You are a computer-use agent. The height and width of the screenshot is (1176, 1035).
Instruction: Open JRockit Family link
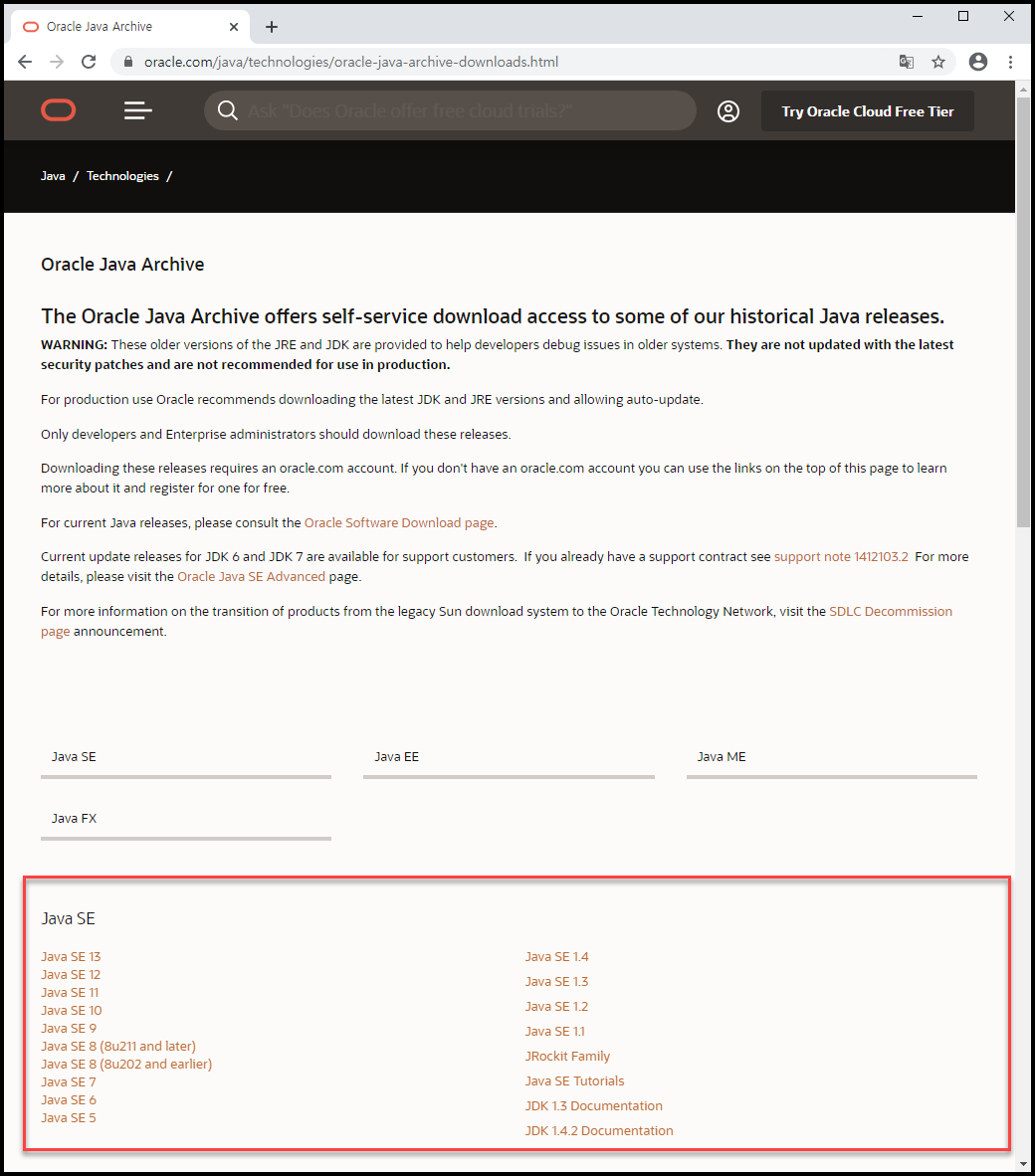coord(567,1056)
